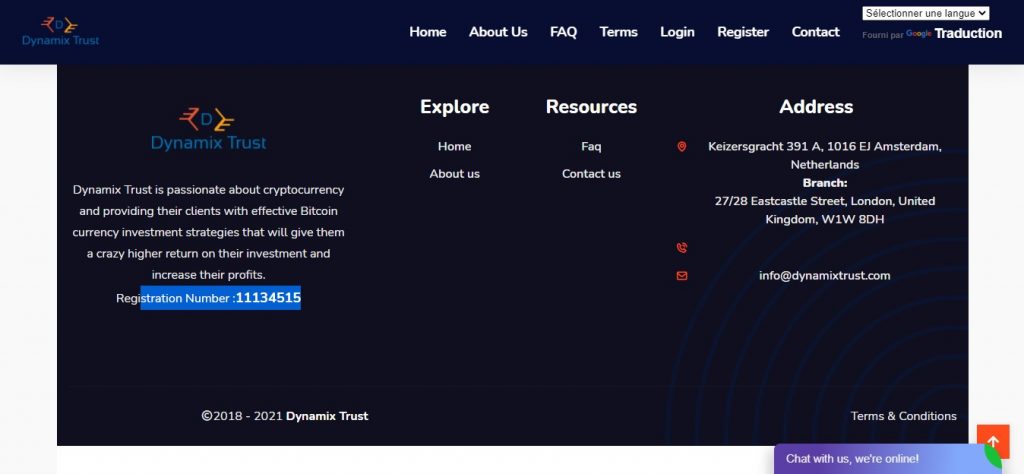
Task: Navigate to Contact in header
Action: tap(815, 32)
